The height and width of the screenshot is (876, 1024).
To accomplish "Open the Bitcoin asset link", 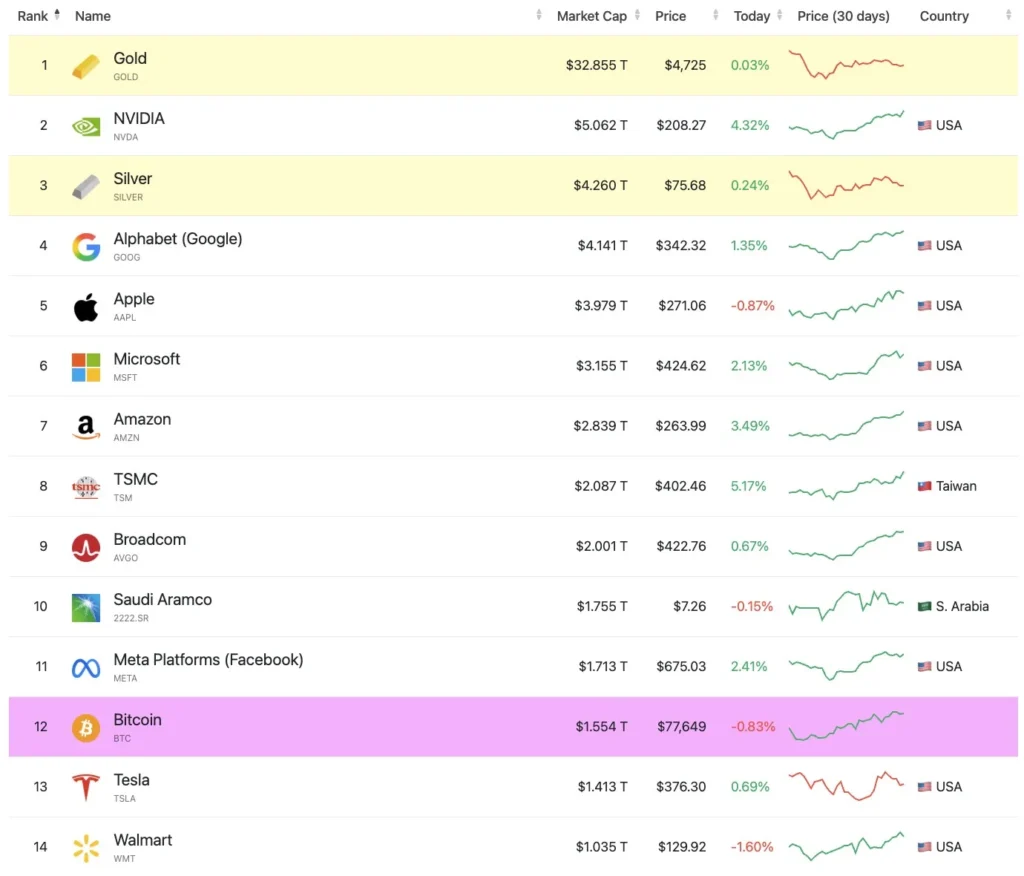I will 137,720.
